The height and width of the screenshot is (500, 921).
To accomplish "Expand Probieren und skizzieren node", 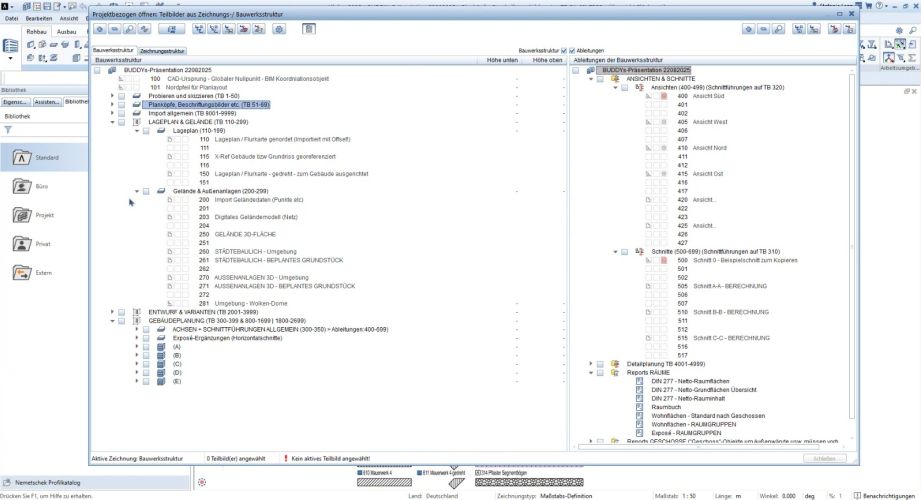I will (x=112, y=96).
